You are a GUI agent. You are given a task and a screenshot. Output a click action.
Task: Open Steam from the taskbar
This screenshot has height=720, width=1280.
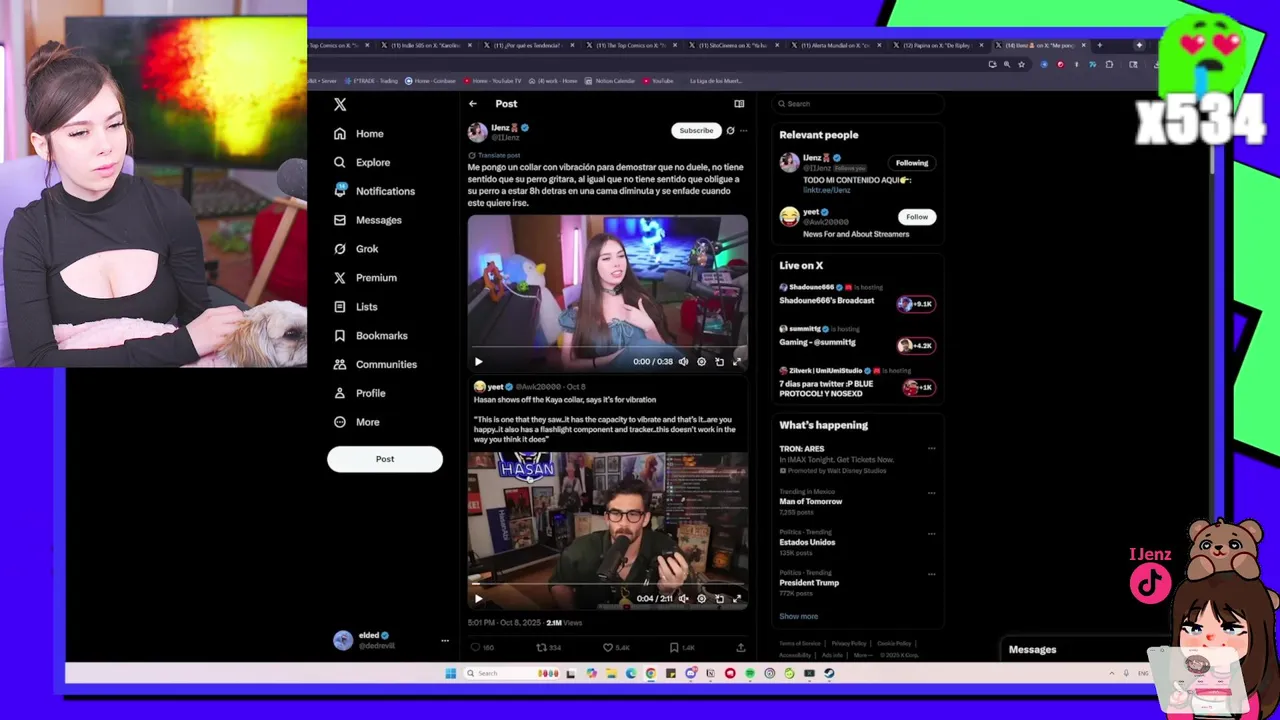829,673
